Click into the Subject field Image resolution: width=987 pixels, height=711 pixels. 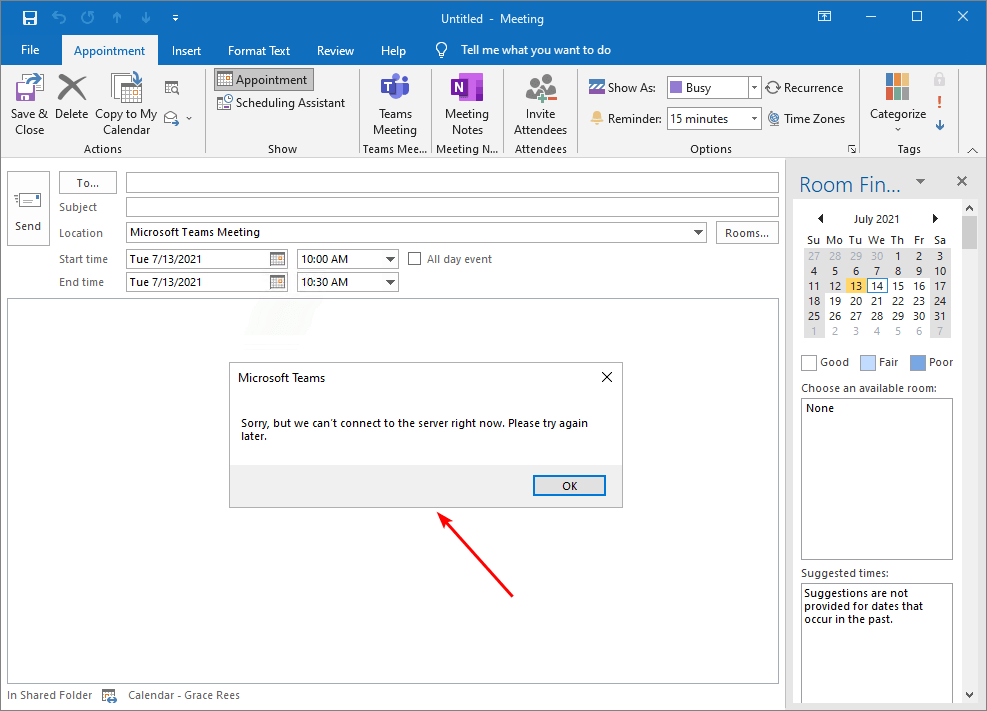point(452,207)
